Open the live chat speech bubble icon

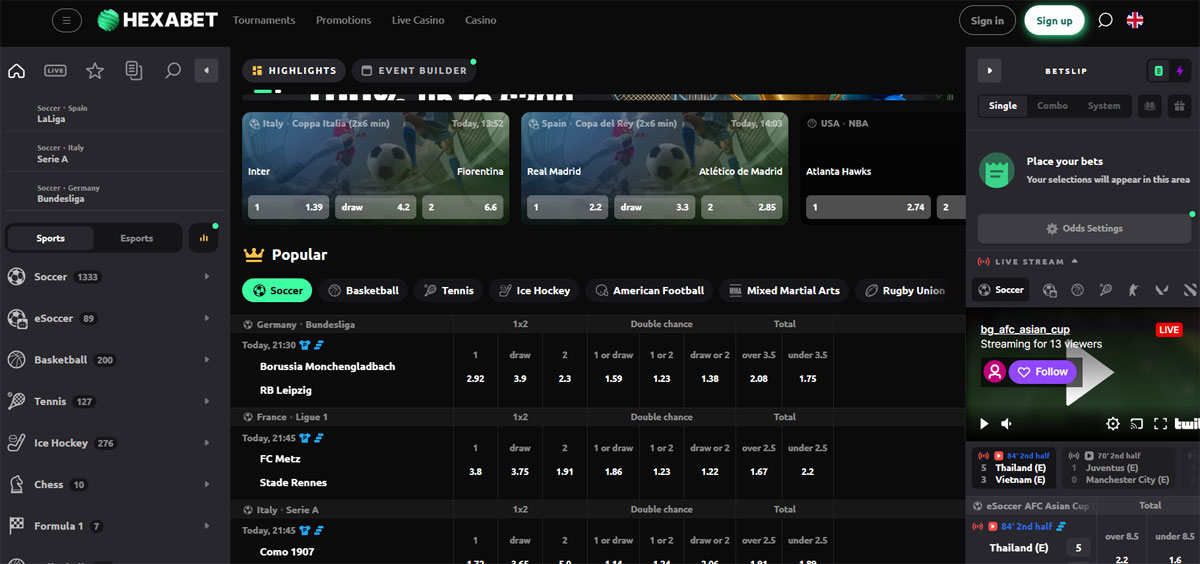[1105, 21]
